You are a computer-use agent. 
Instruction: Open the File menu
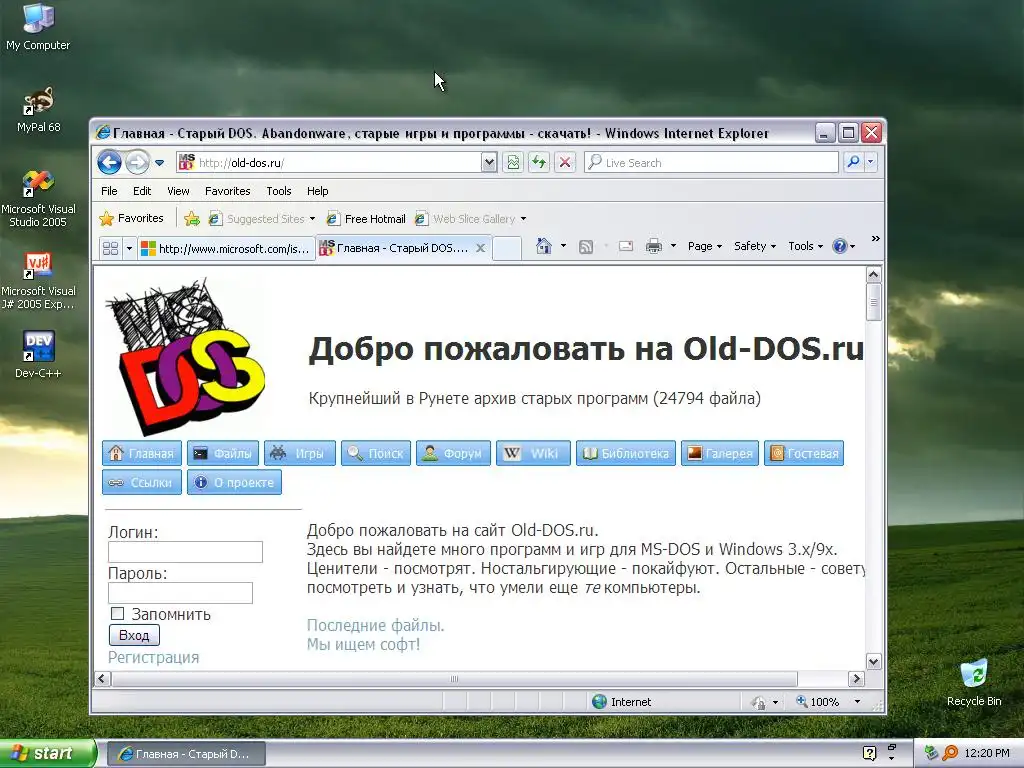(109, 191)
